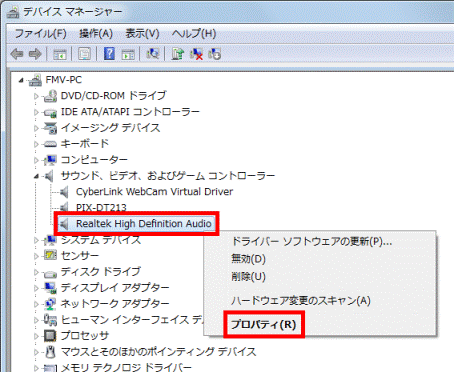Image resolution: width=454 pixels, height=372 pixels.
Task: Select the システム デバイス tree row
Action: (101, 240)
